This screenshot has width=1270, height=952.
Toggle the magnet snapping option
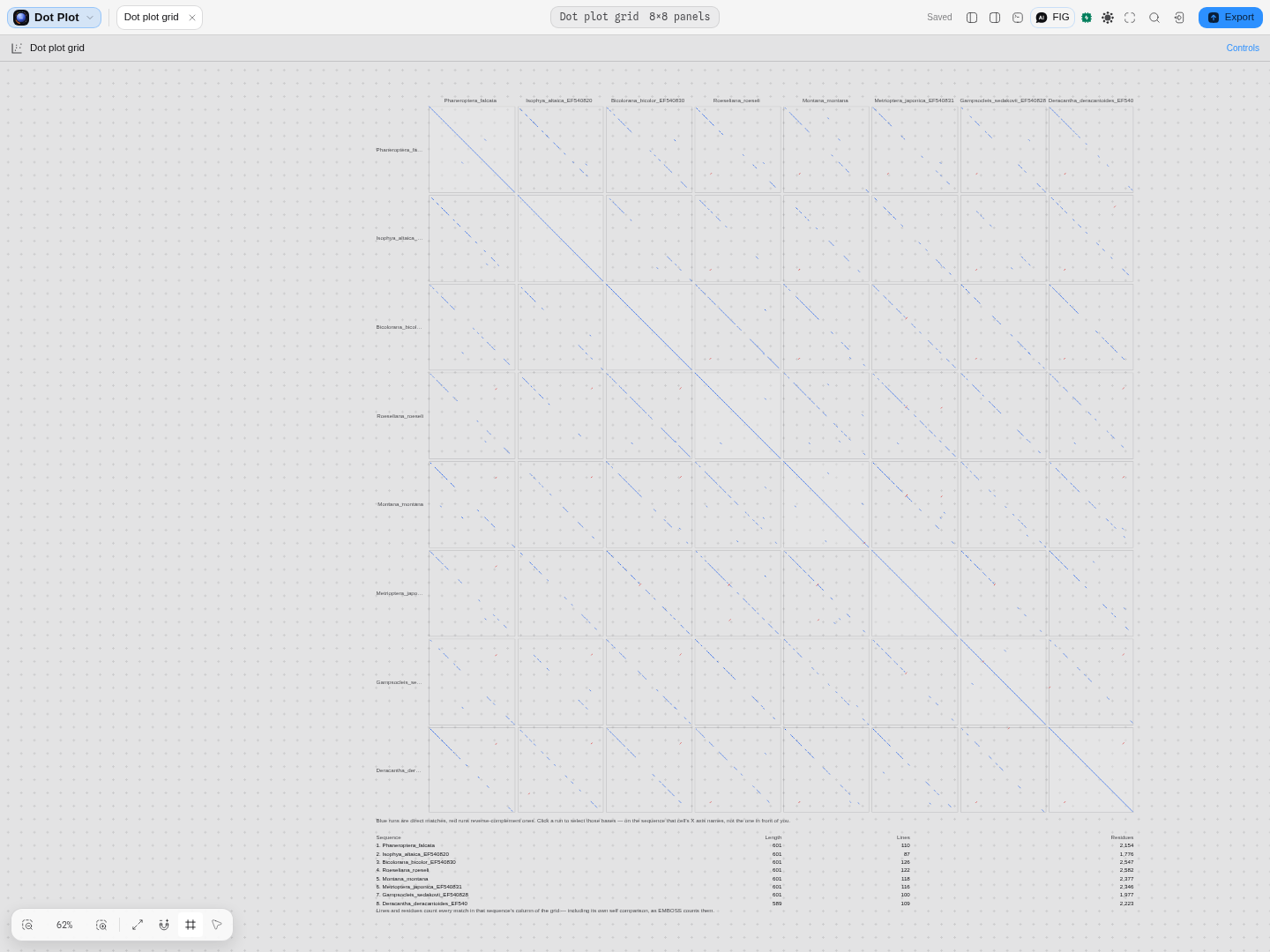coord(164,925)
